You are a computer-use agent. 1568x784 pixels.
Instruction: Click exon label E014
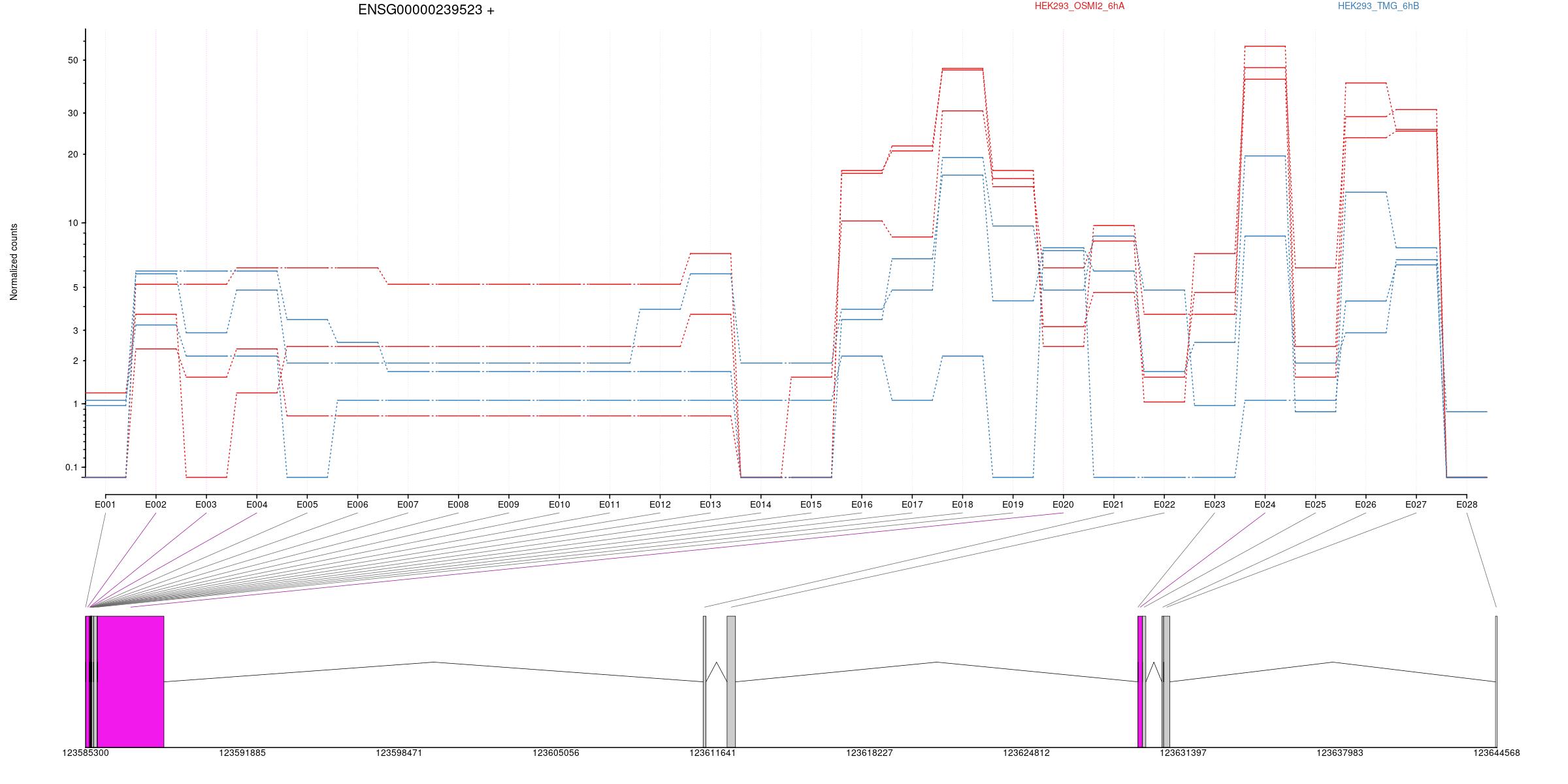[760, 504]
